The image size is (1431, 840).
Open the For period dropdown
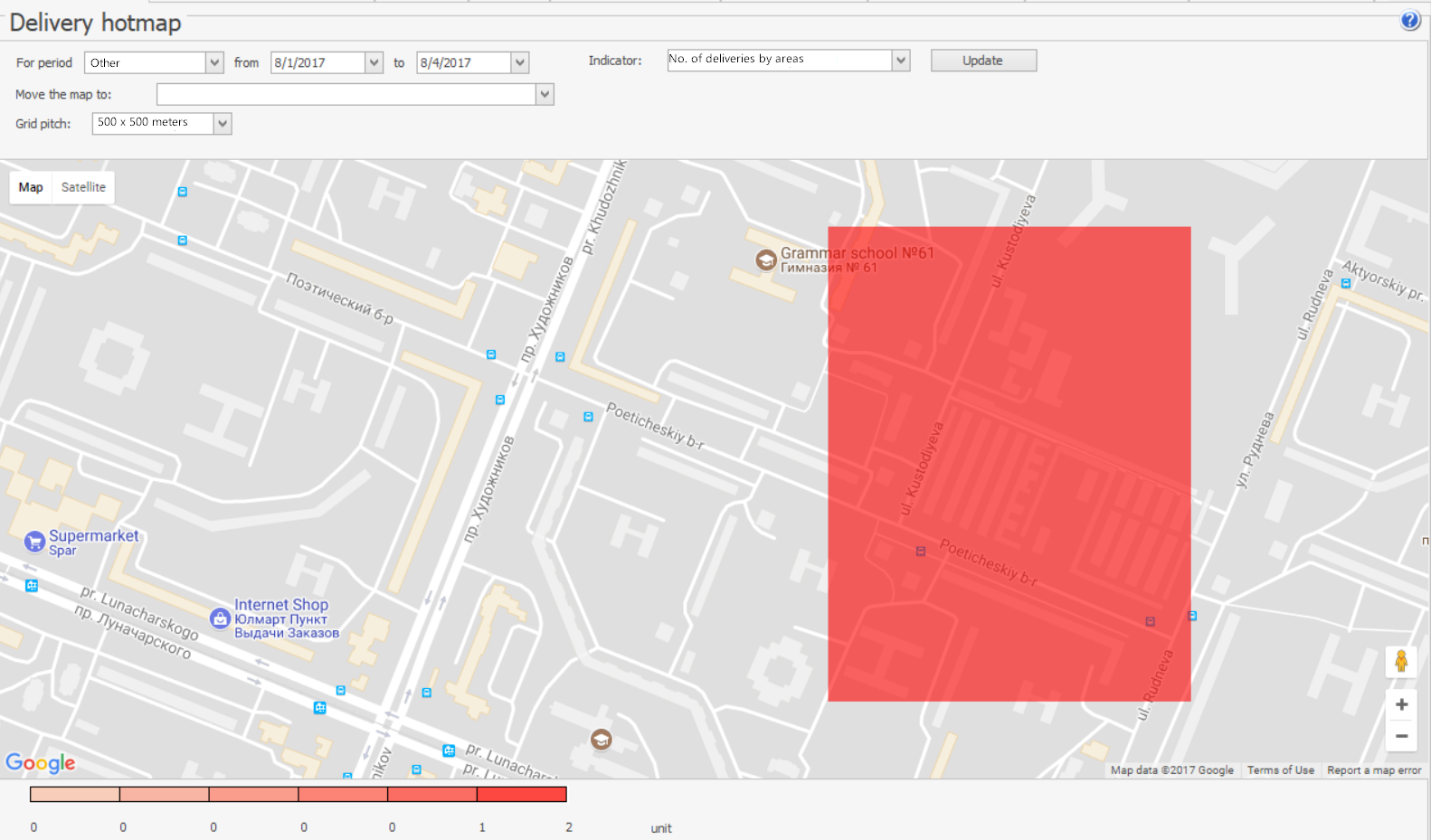(x=214, y=62)
